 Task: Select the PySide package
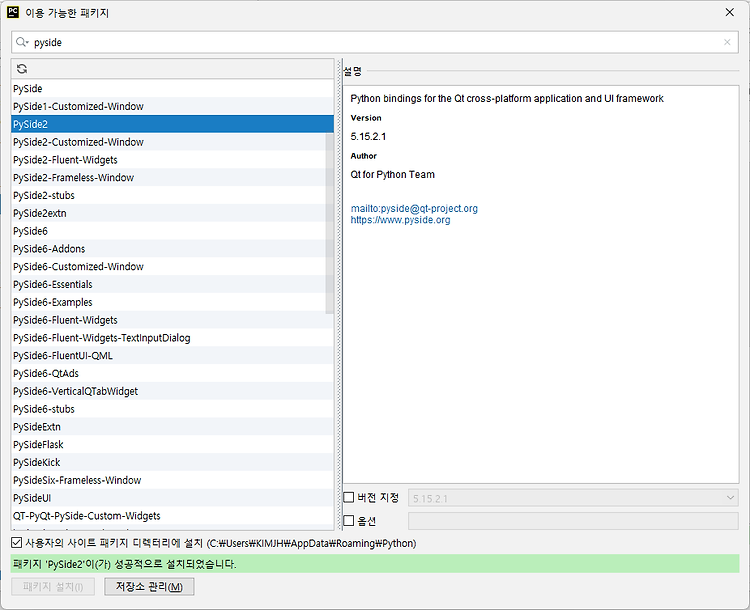tap(172, 89)
